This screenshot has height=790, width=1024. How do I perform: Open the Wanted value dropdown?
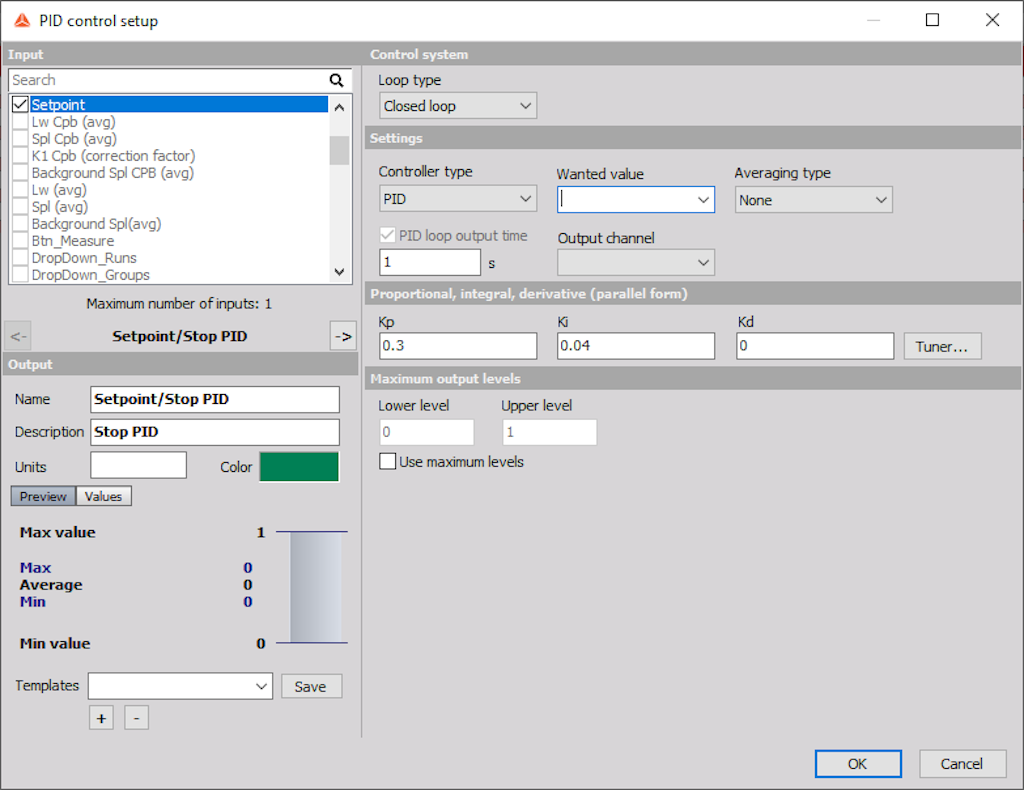click(x=635, y=200)
